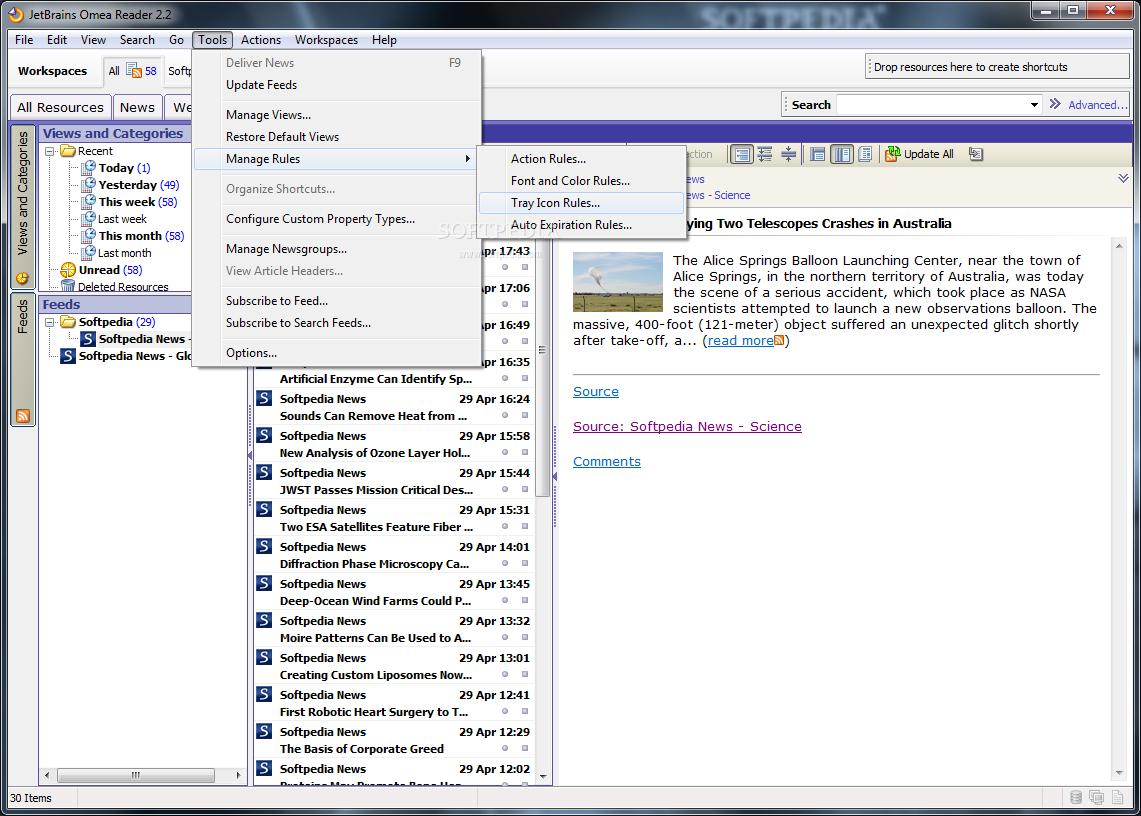Open the read more link
The image size is (1141, 816).
coord(741,341)
